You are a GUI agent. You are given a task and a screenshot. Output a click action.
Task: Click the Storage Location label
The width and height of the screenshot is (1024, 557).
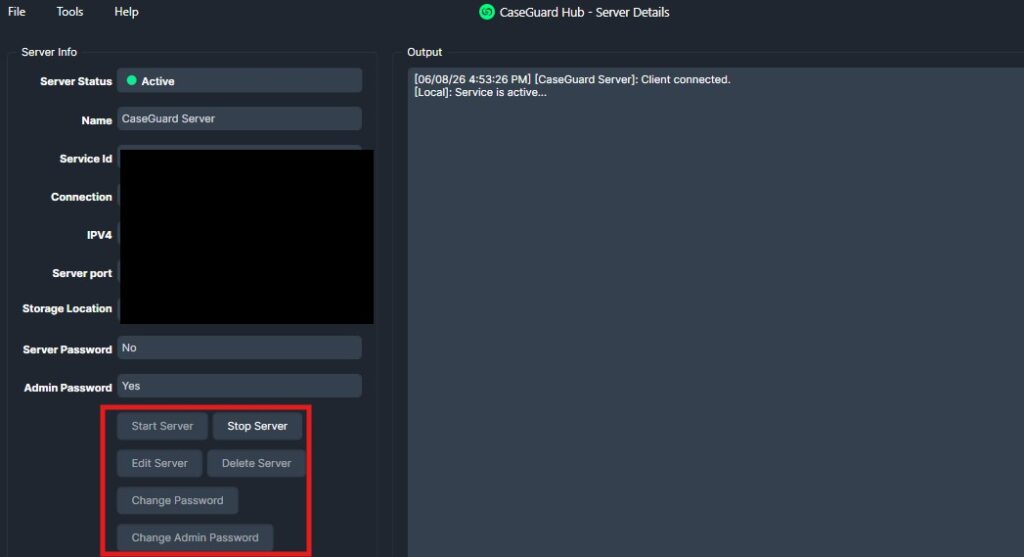[x=67, y=308]
